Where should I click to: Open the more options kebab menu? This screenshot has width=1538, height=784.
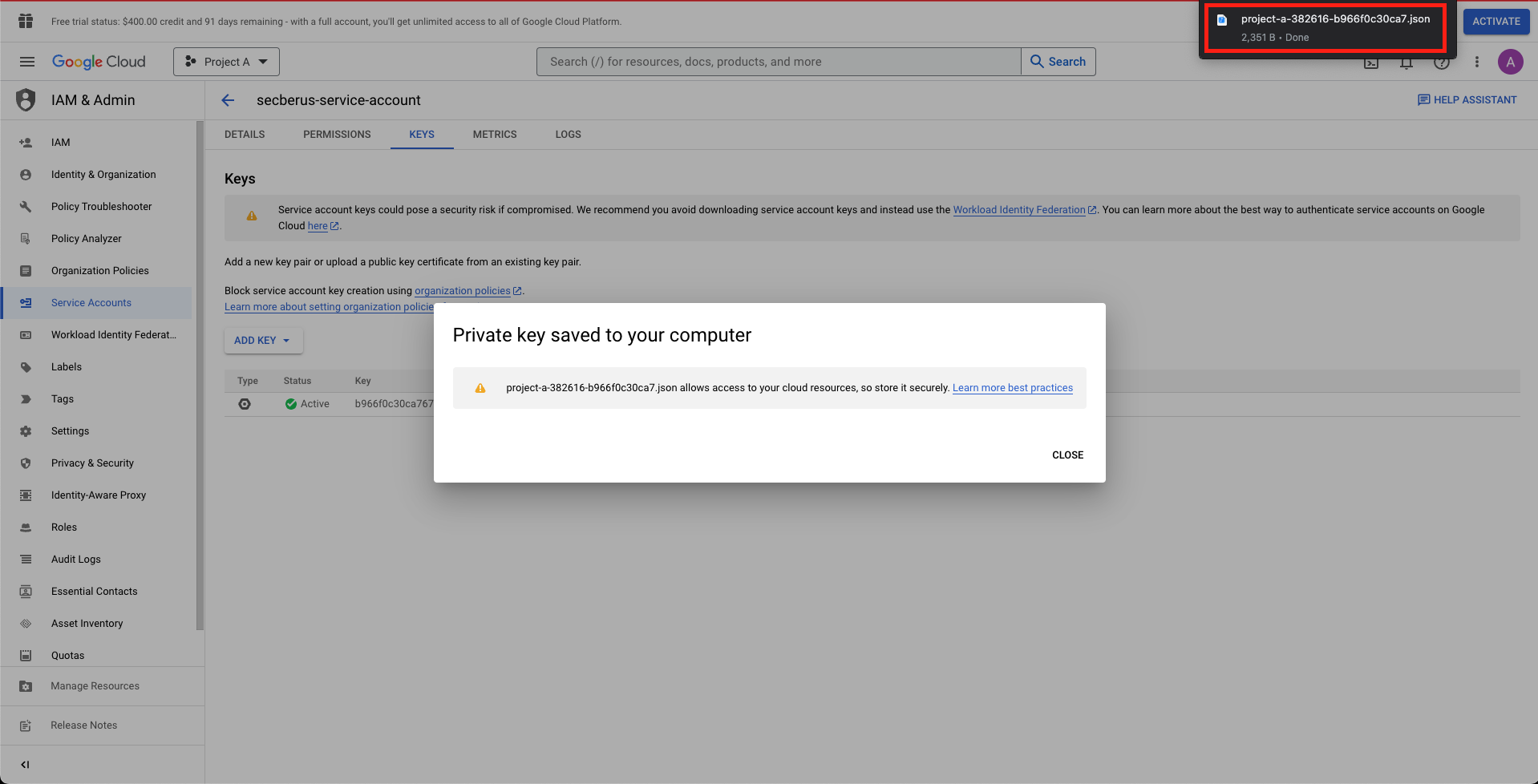(1477, 62)
